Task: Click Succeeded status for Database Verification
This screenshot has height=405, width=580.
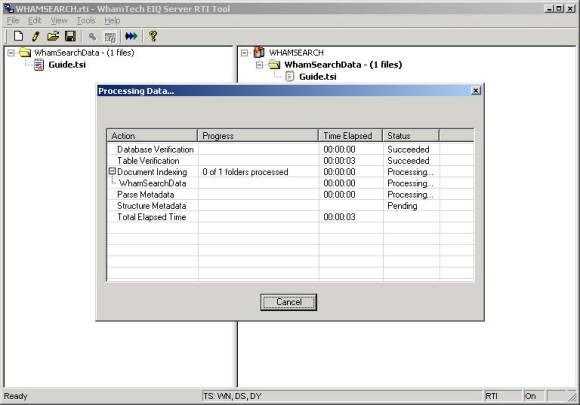Action: click(x=408, y=149)
